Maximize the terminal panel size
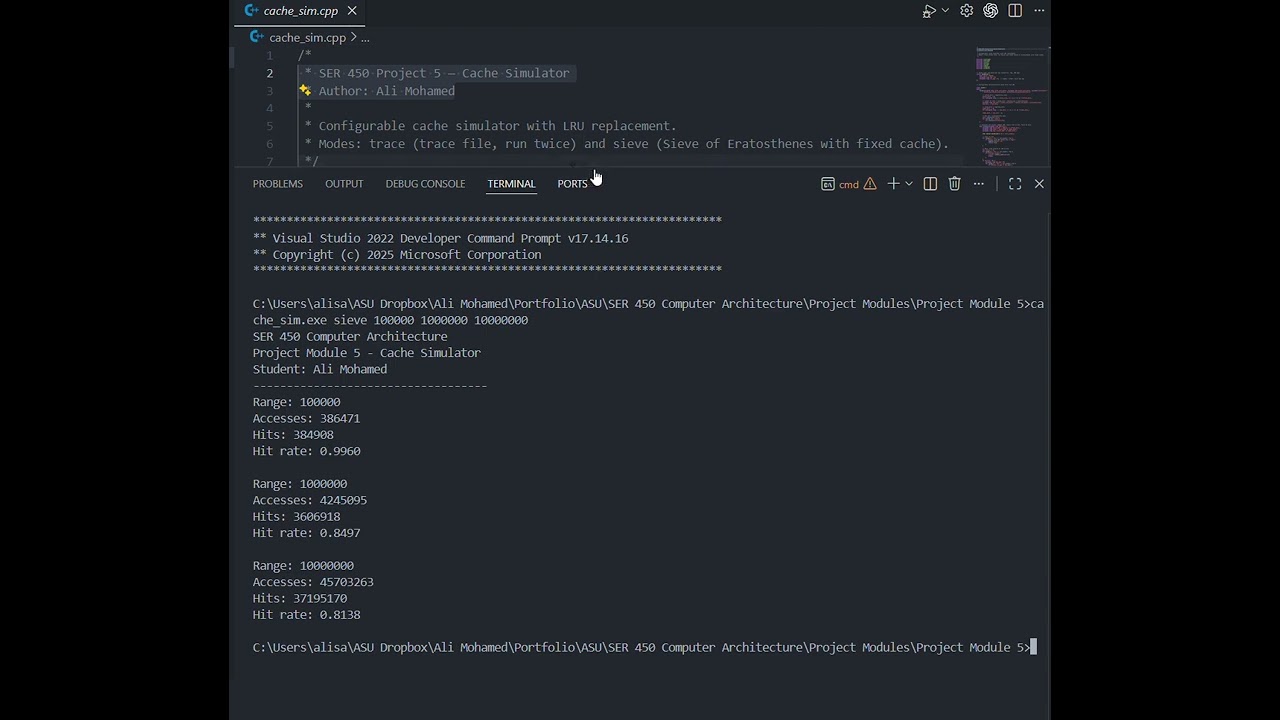This screenshot has width=1280, height=720. tap(1015, 184)
